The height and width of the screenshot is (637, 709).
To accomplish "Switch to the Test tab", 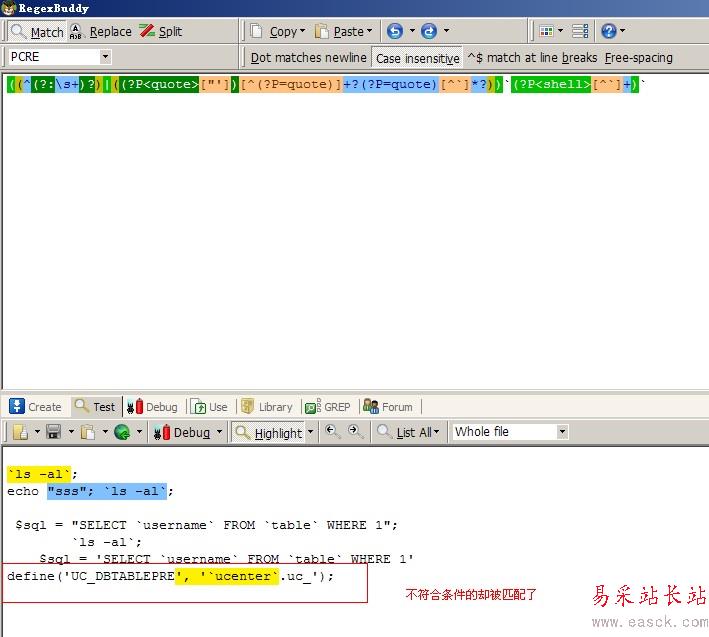I will point(95,406).
